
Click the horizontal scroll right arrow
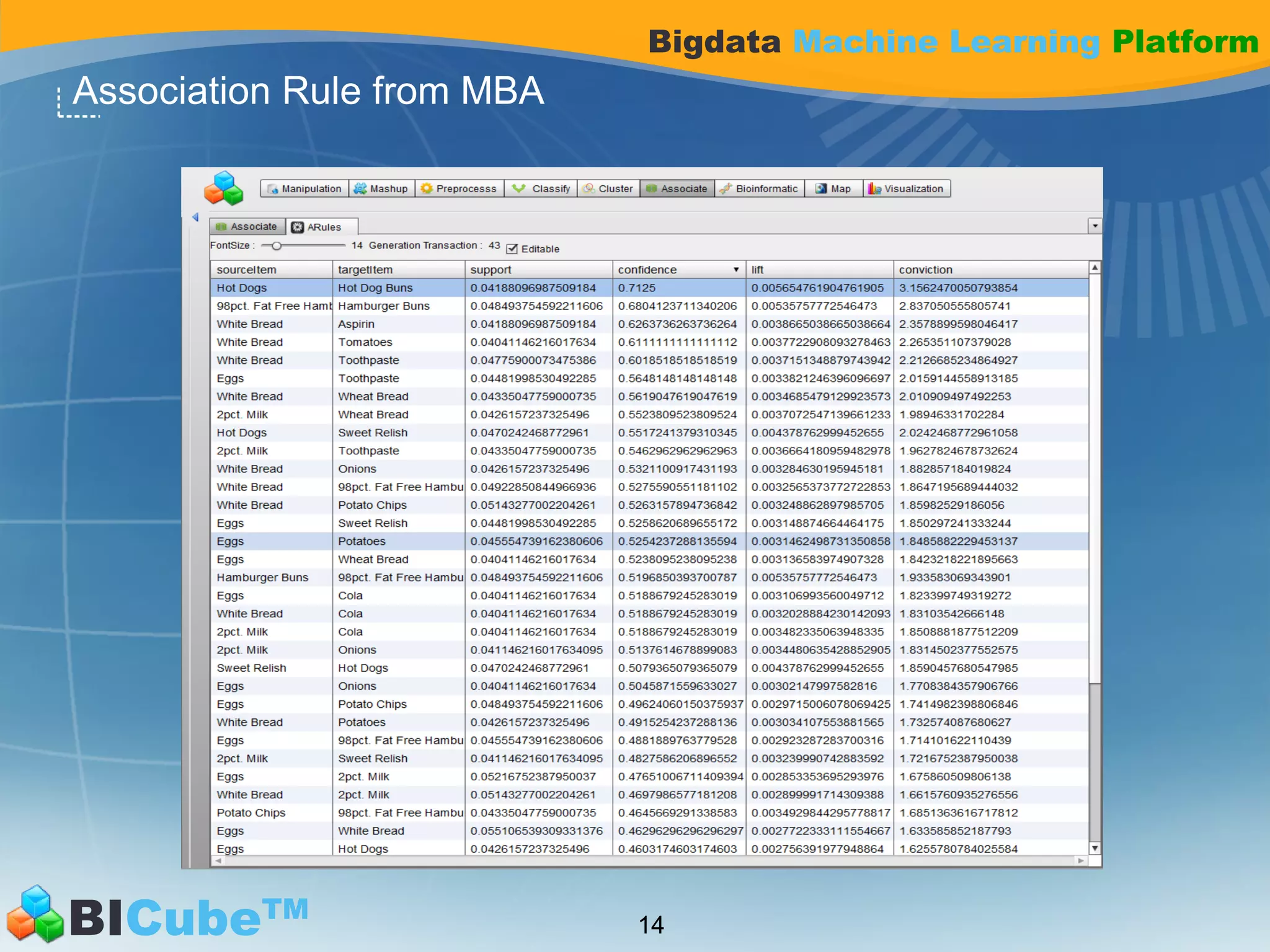point(1081,861)
